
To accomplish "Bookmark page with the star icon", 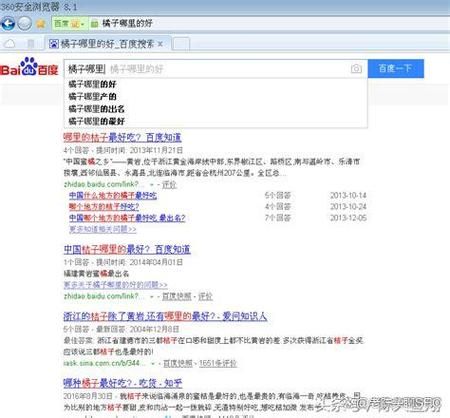I will (41, 24).
